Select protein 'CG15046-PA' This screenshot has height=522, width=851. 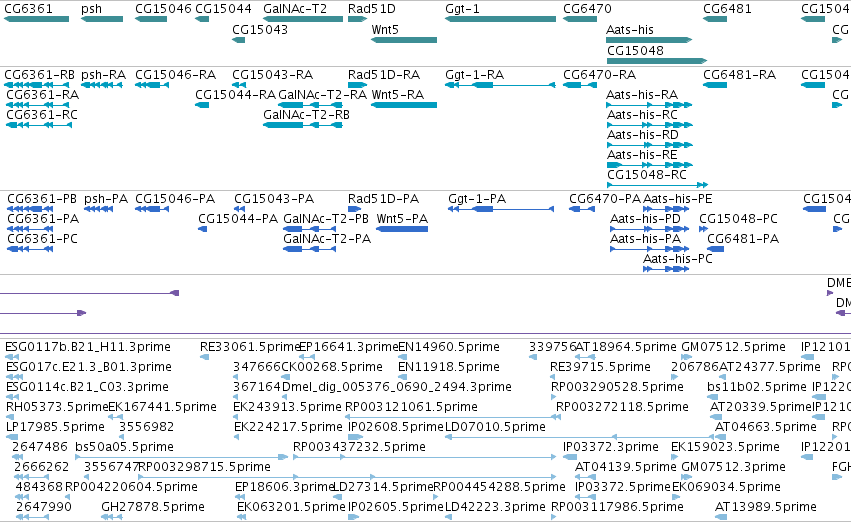point(175,199)
